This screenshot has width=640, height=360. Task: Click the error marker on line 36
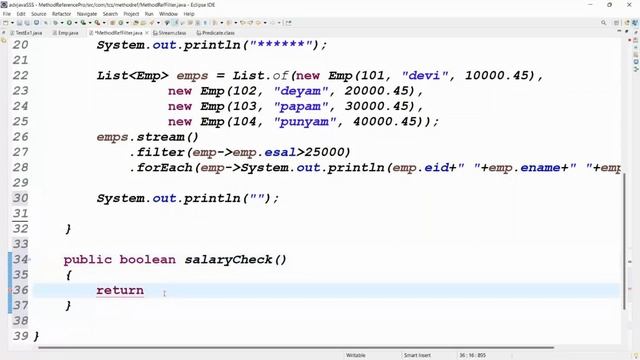tap(10, 290)
